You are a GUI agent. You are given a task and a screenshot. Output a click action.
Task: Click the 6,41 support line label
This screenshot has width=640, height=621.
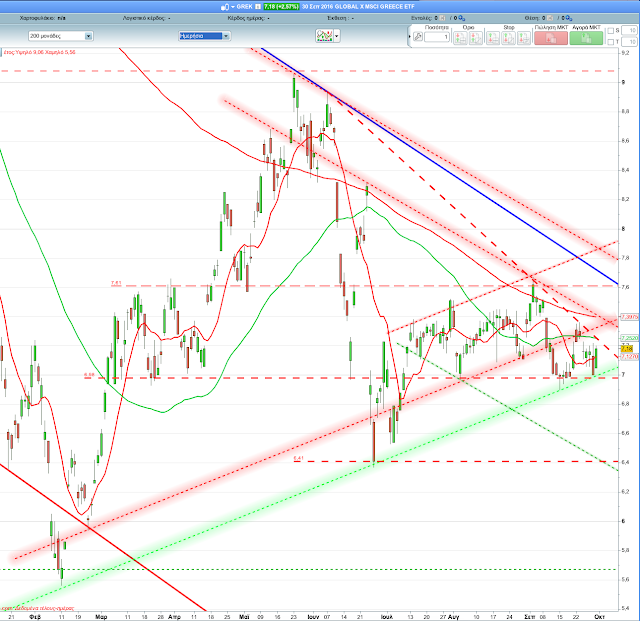coord(298,458)
